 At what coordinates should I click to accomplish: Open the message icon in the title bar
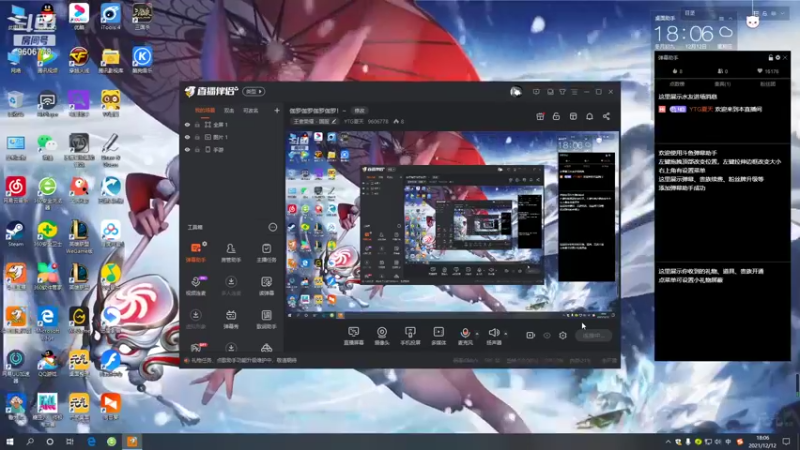[x=536, y=92]
